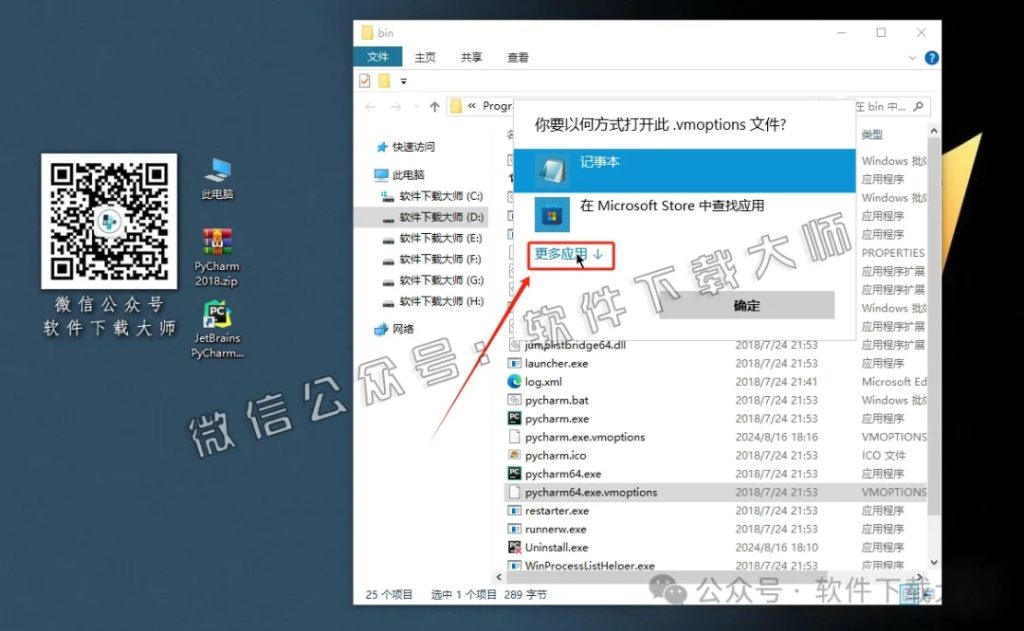Launch pycharm.exe in the bin folder
Viewport: 1024px width, 631px height.
(x=555, y=418)
